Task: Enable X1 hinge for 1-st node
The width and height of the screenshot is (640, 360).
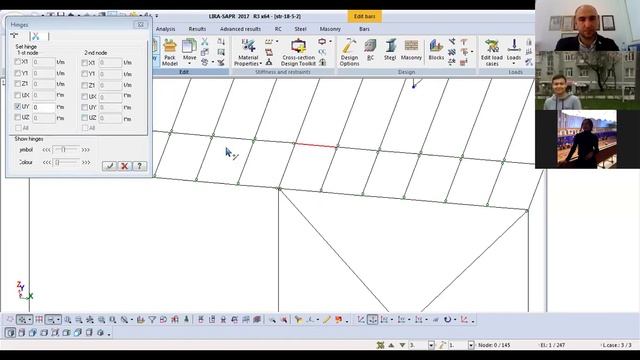Action: pyautogui.click(x=18, y=62)
